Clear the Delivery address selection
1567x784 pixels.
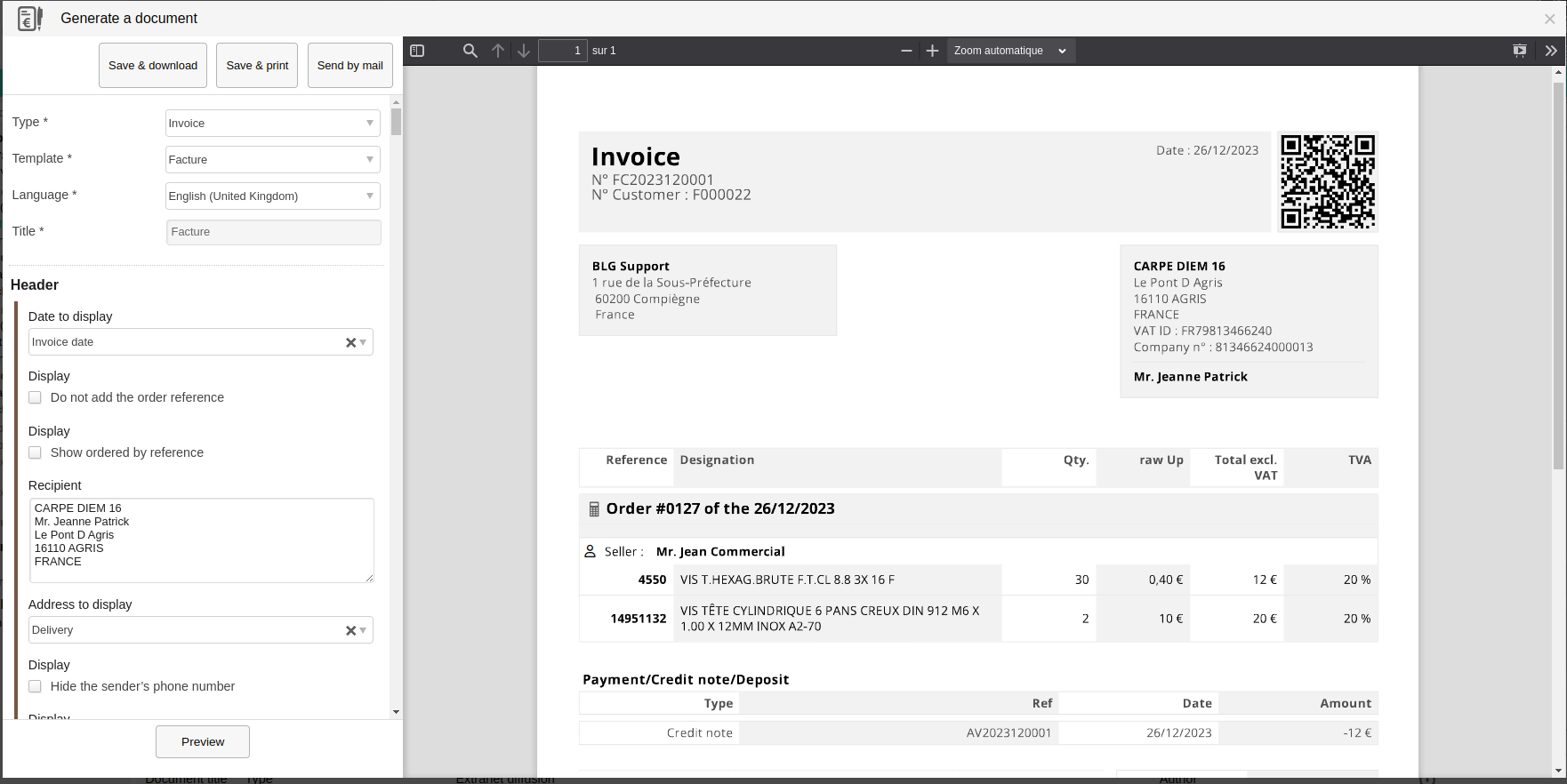click(350, 630)
